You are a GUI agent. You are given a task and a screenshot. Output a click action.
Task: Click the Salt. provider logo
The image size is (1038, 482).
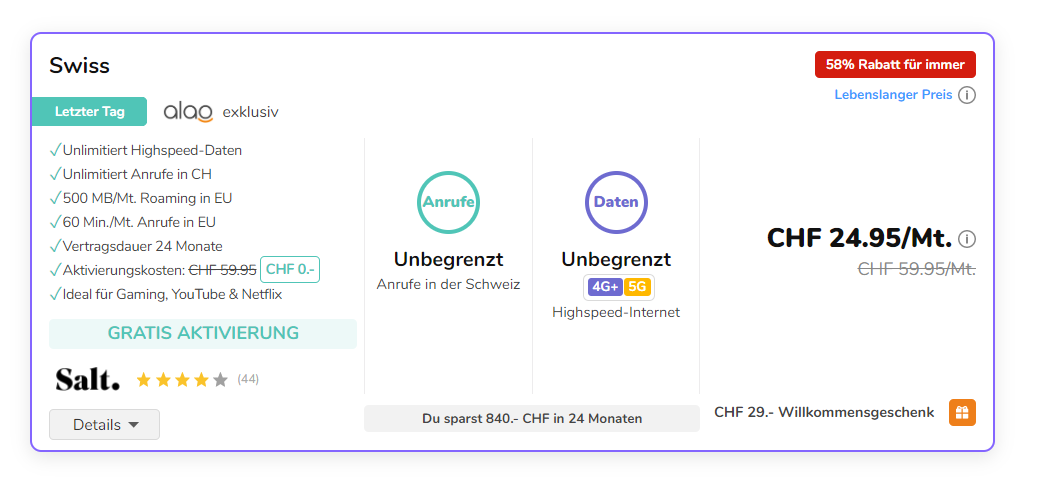[88, 380]
